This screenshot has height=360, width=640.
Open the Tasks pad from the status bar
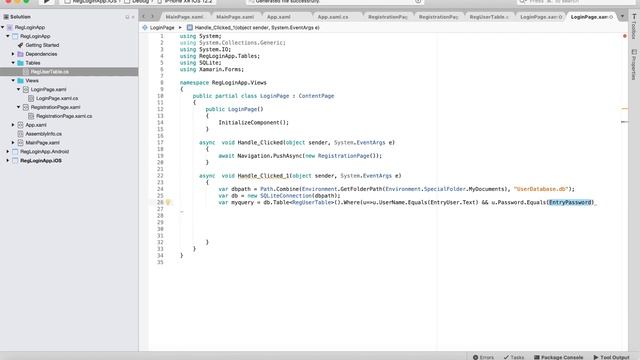coord(514,357)
